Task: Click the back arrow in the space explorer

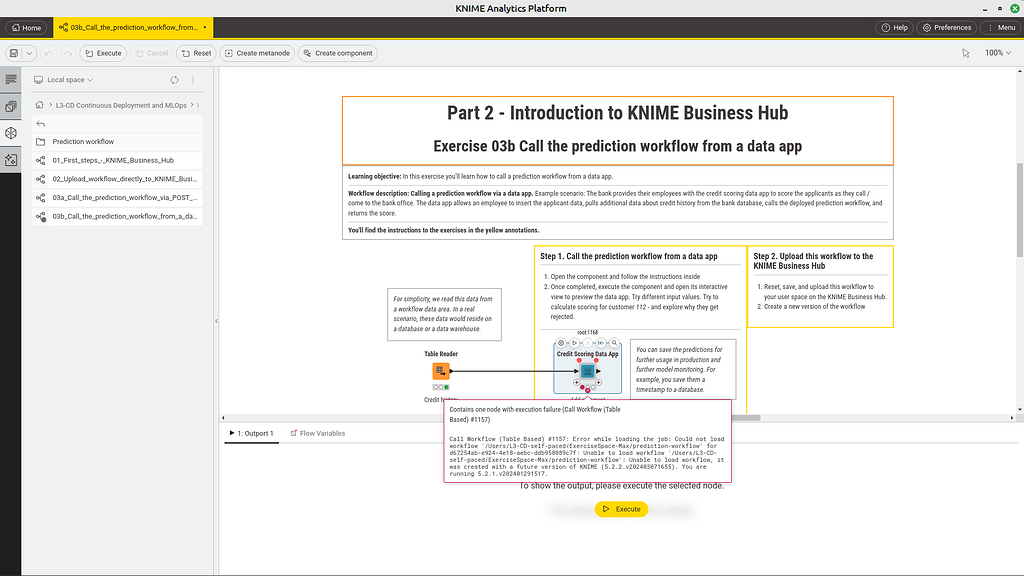Action: 43,124
